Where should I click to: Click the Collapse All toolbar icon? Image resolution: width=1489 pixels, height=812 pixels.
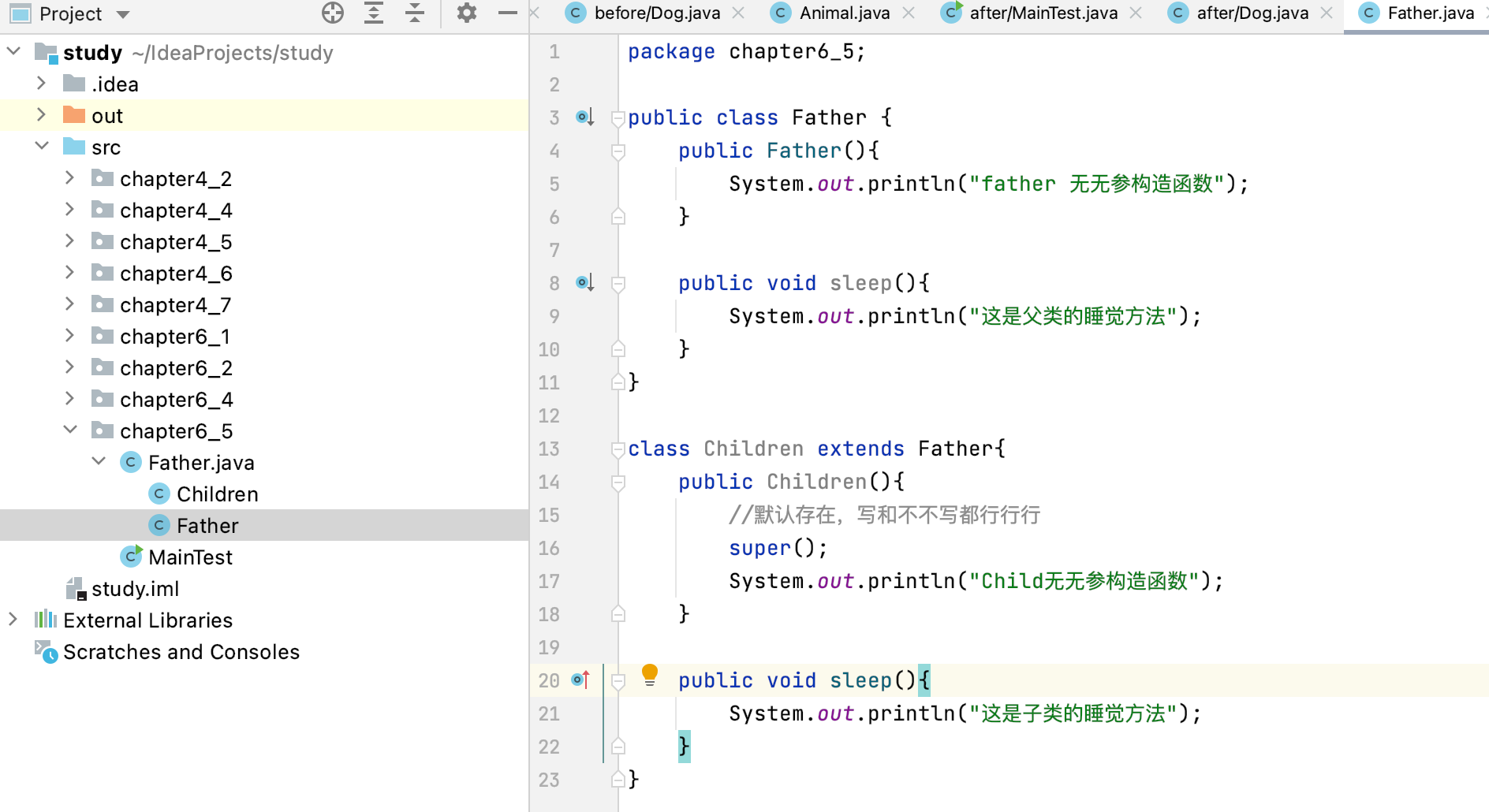tap(415, 13)
